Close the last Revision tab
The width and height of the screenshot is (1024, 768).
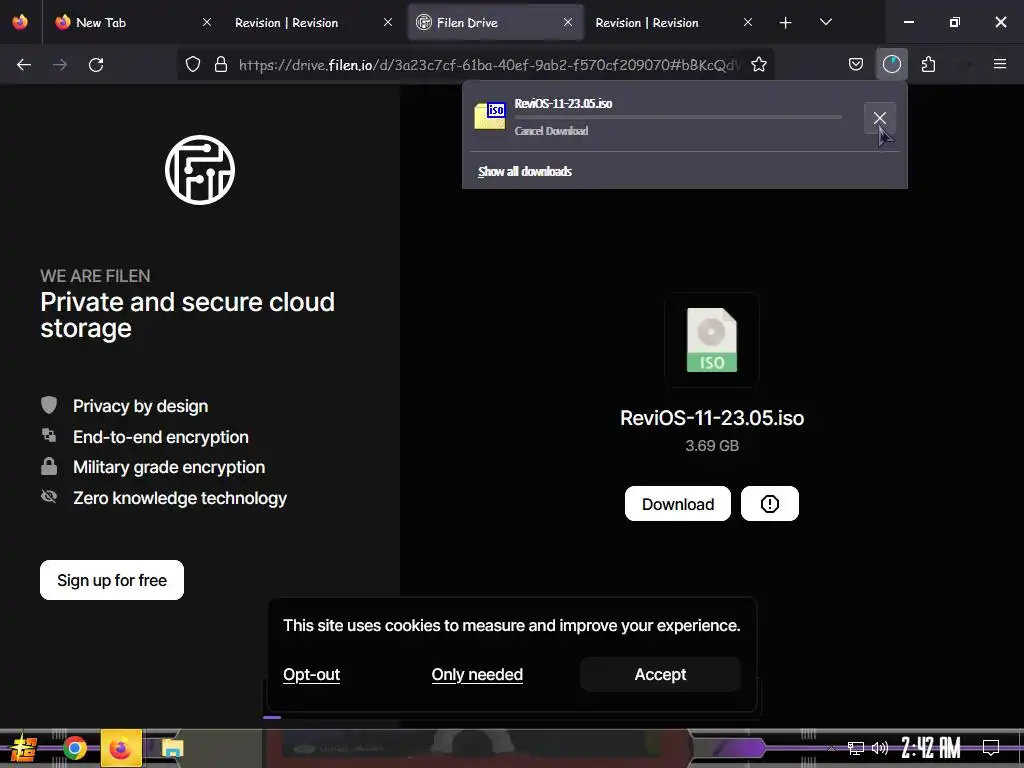[x=748, y=22]
